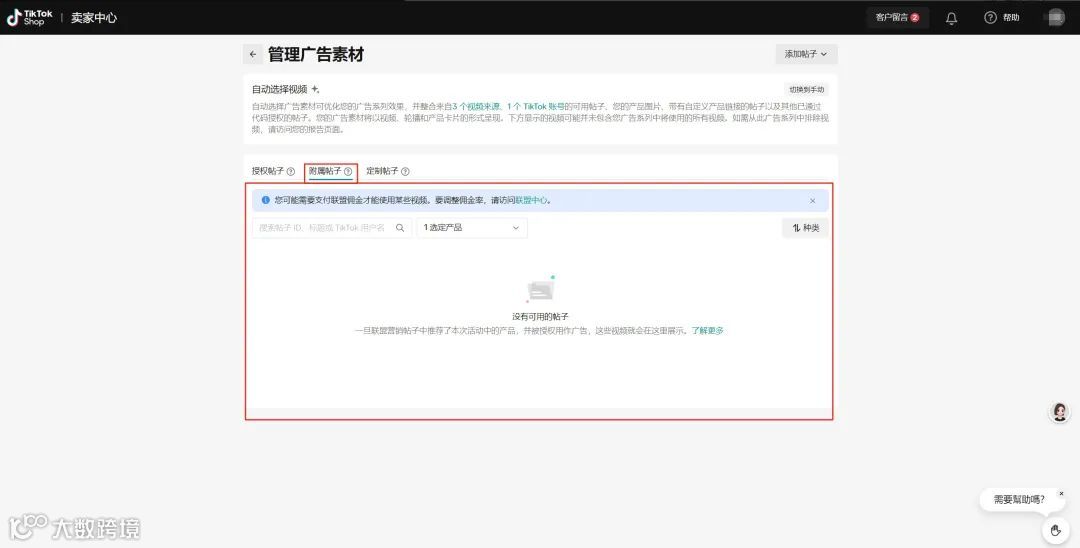The height and width of the screenshot is (548, 1080).
Task: Dismiss the affiliate commission notice banner
Action: click(x=813, y=201)
